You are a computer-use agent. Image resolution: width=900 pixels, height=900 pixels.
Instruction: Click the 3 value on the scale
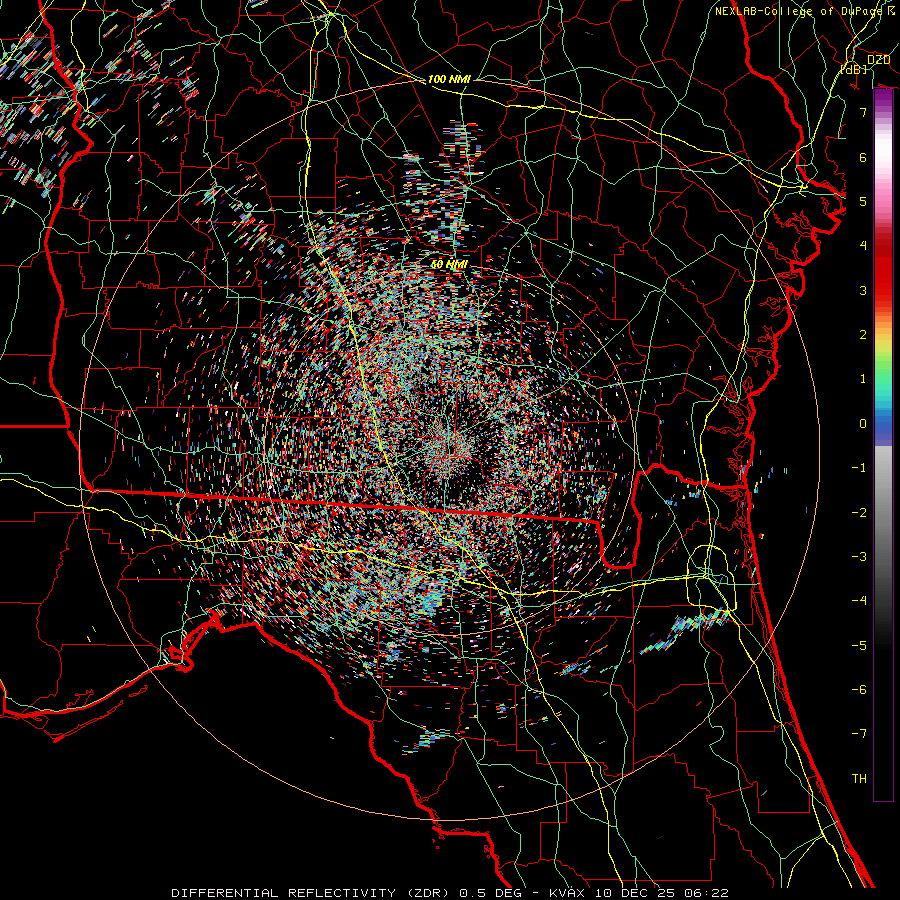(863, 290)
